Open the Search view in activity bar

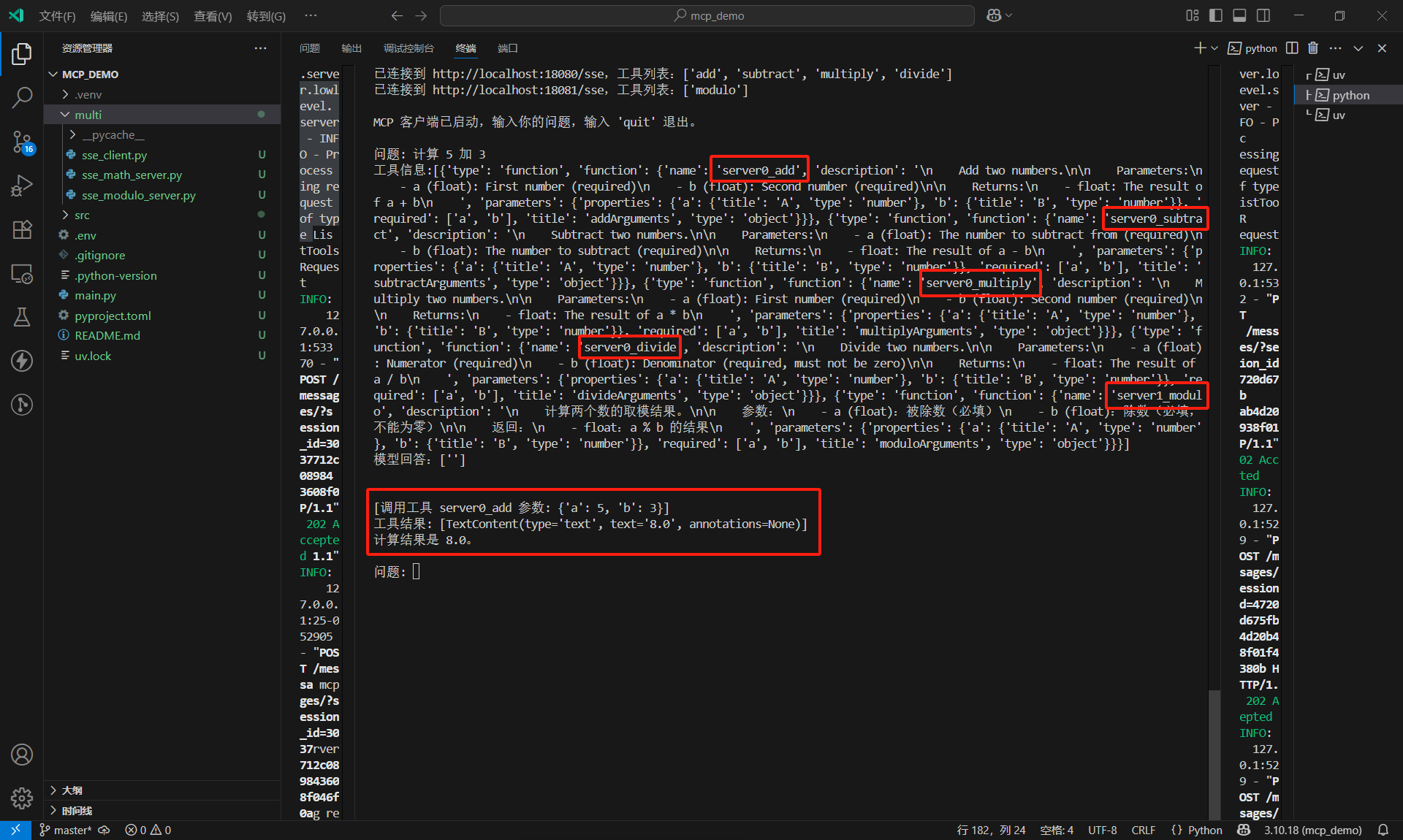(22, 97)
